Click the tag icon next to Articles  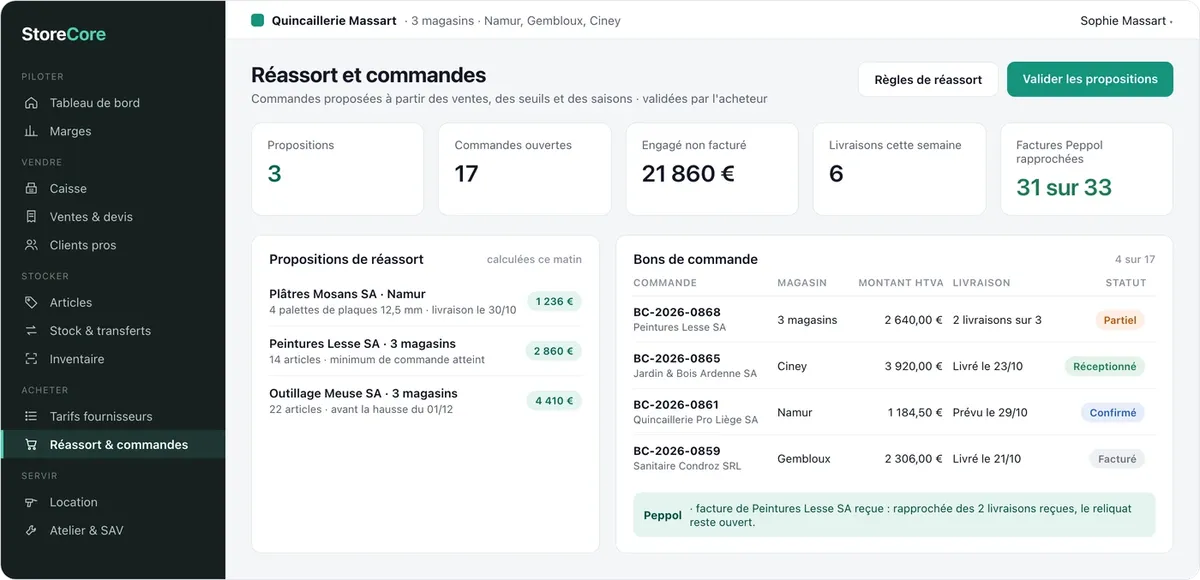31,302
